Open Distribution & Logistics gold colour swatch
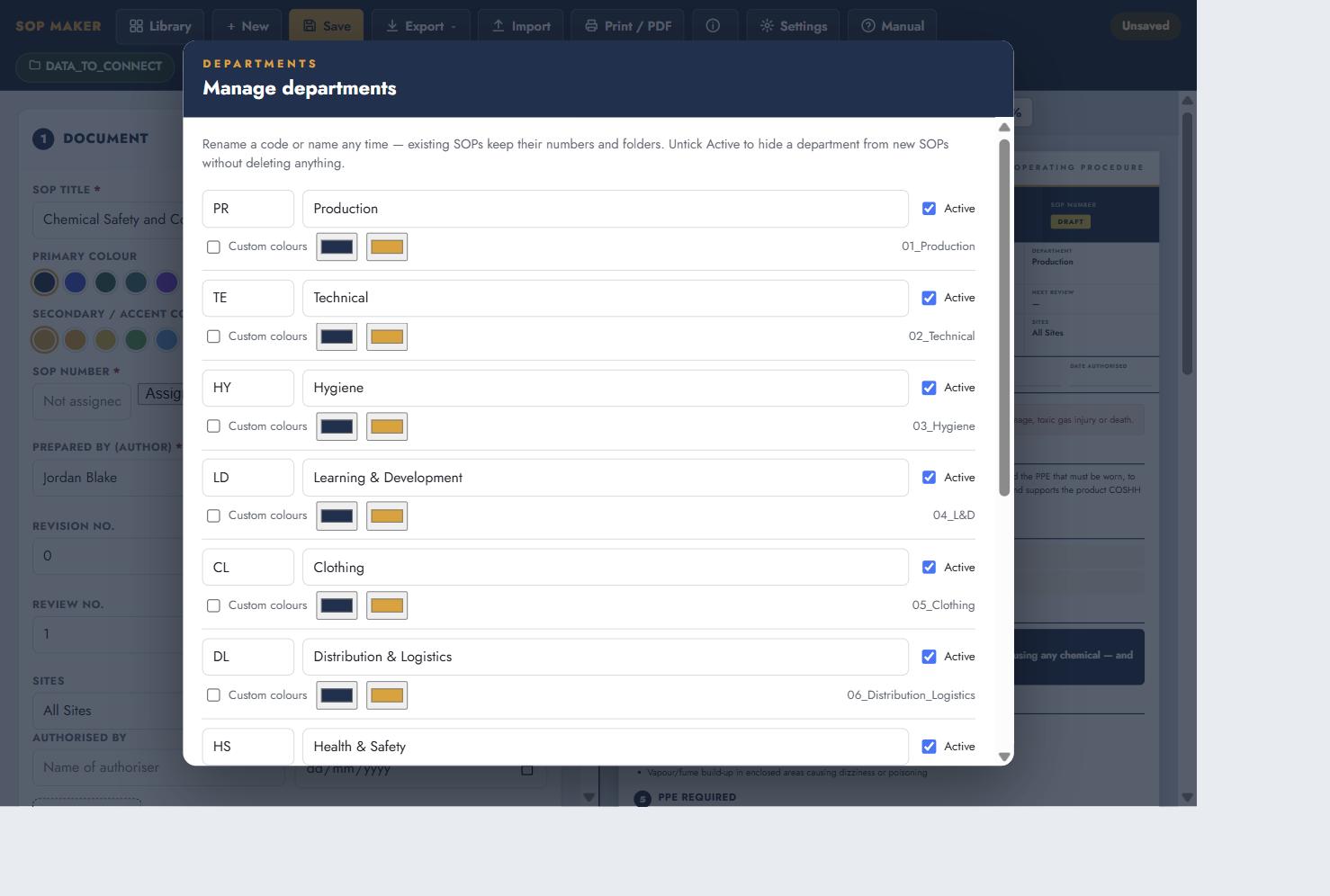1330x896 pixels. pos(387,695)
